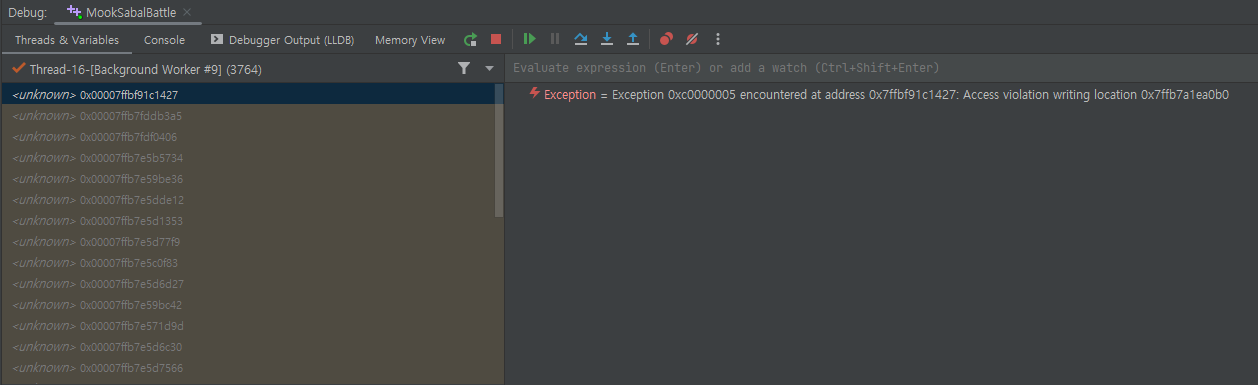This screenshot has height=385, width=1258.
Task: Open the debugger more options menu
Action: 717,39
